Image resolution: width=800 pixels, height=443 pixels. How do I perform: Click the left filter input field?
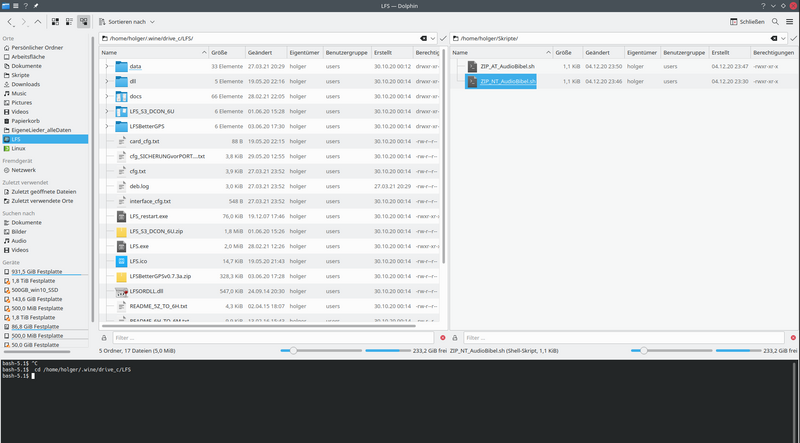[x=270, y=337]
